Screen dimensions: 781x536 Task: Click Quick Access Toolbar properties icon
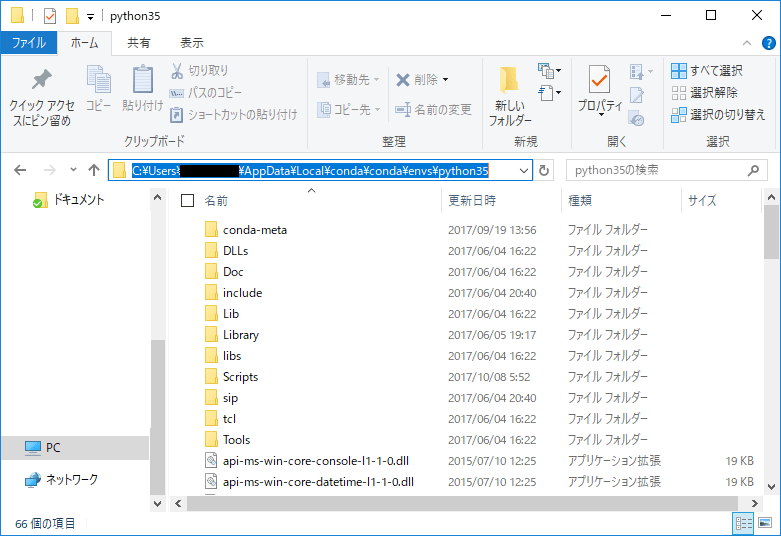(50, 16)
